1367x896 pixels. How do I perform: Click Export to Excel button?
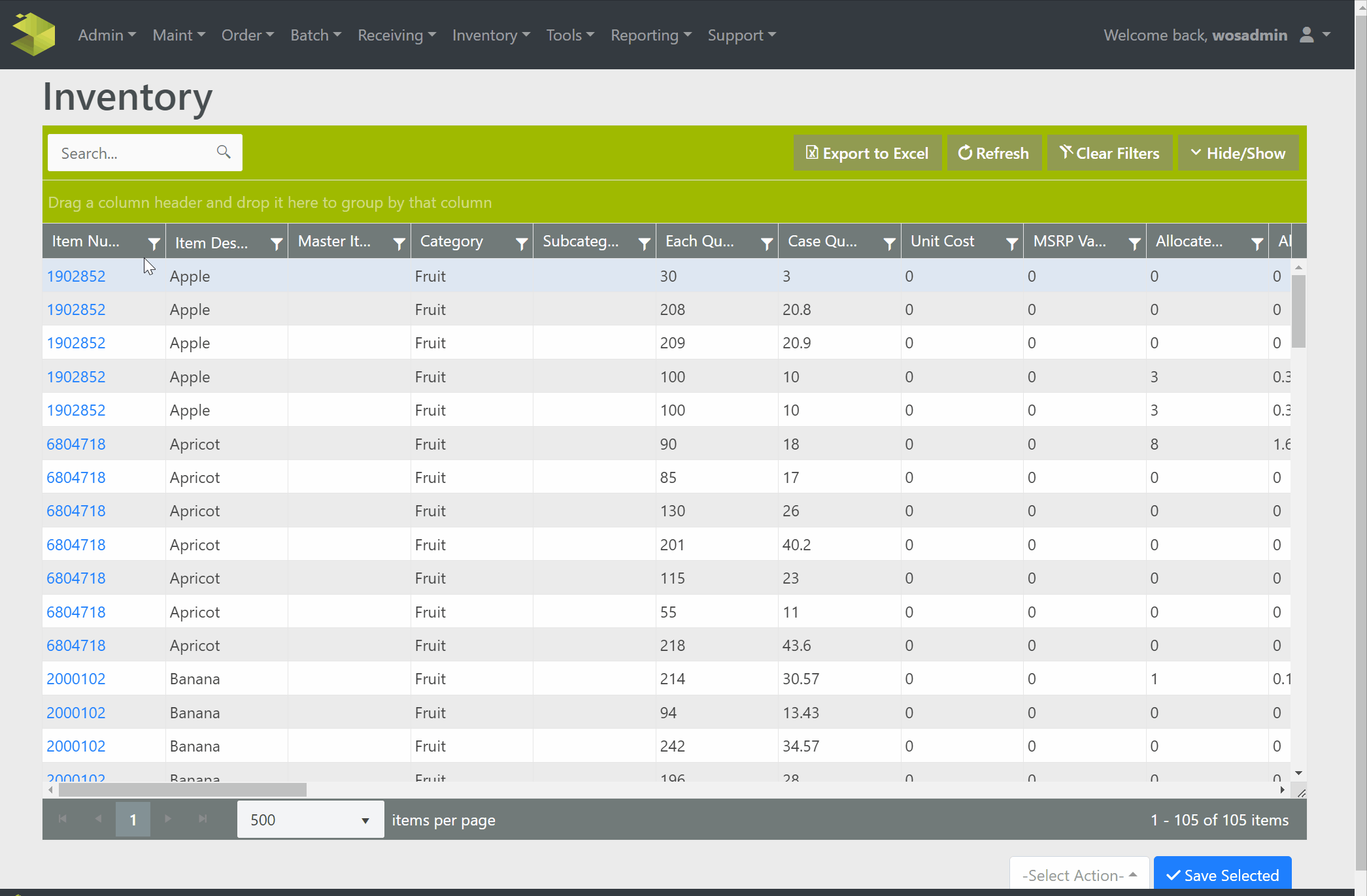pyautogui.click(x=867, y=153)
